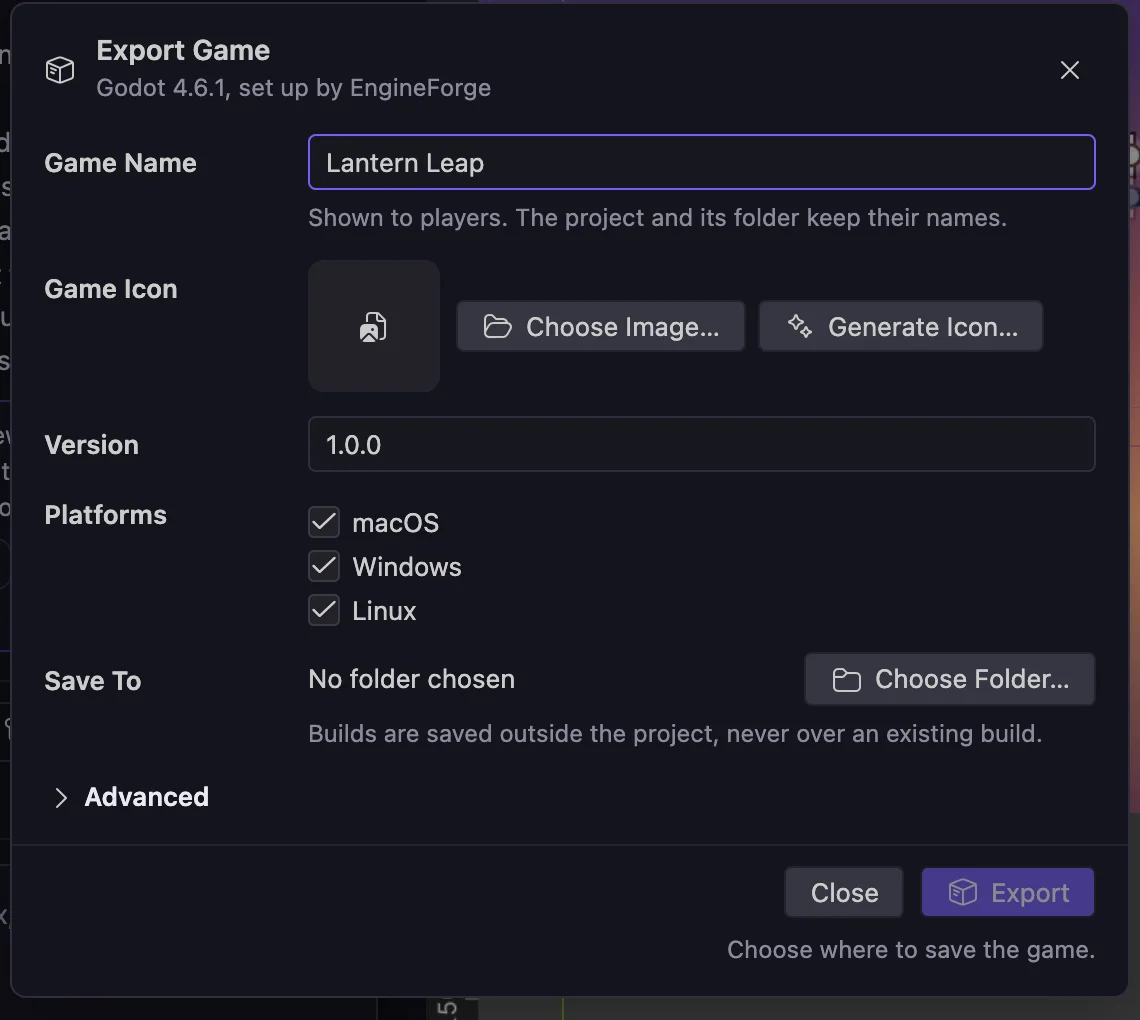Open the Choose Folder dialog
This screenshot has height=1020, width=1140.
pos(950,679)
